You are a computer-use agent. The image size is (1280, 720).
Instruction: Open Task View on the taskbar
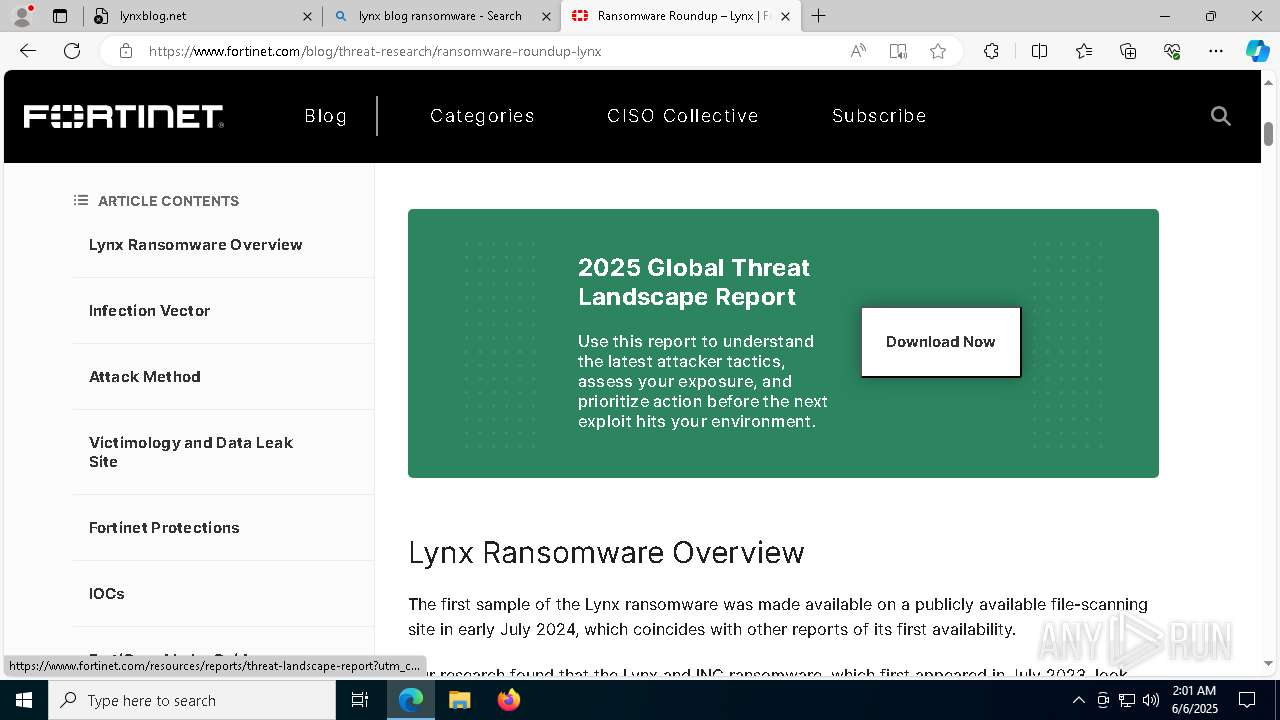pos(360,700)
